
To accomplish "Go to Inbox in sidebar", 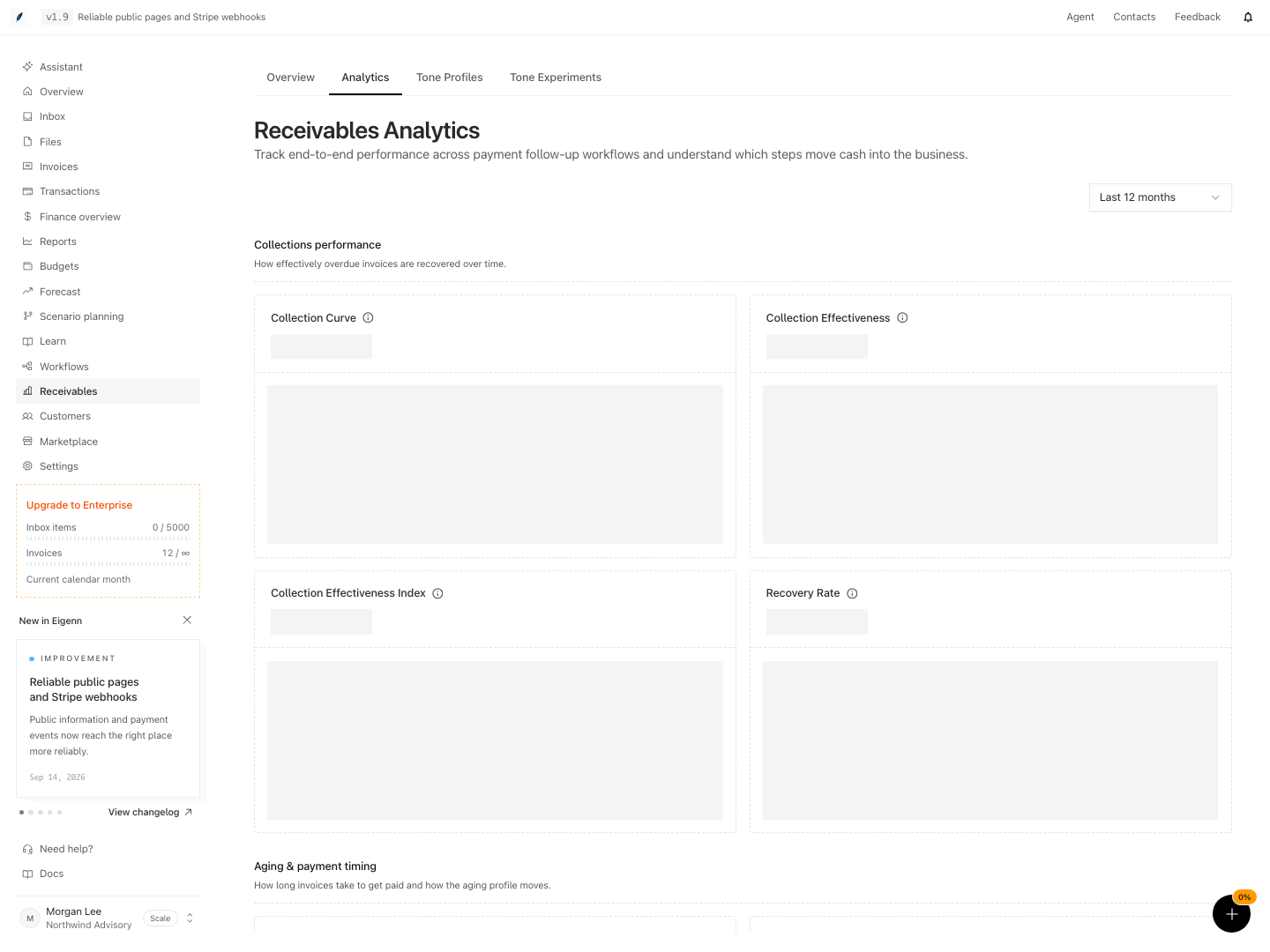I will click(x=108, y=116).
